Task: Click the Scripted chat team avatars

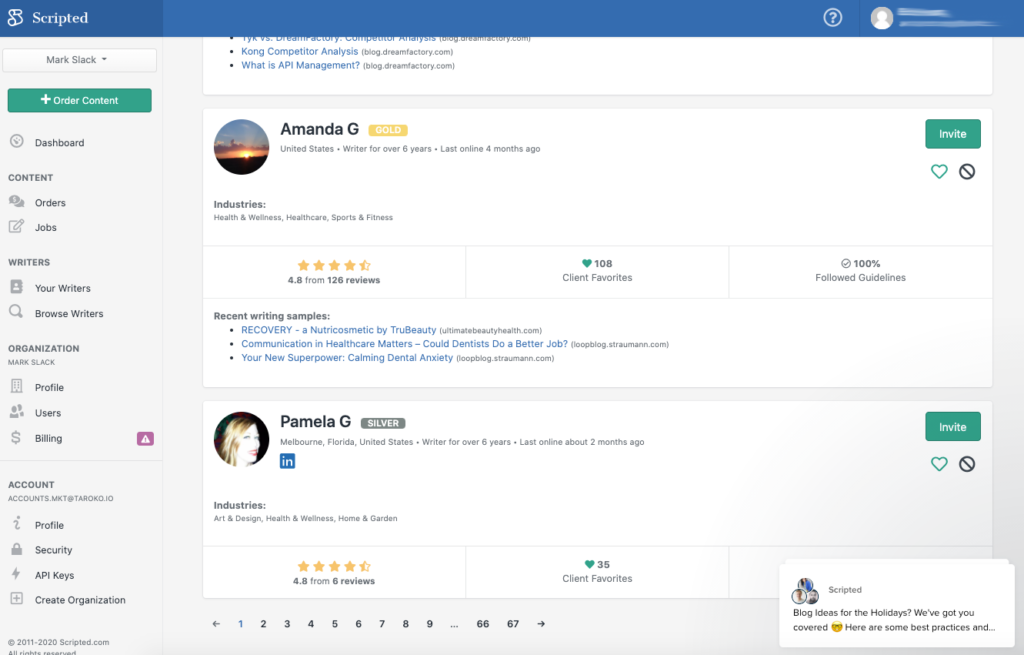Action: [805, 590]
